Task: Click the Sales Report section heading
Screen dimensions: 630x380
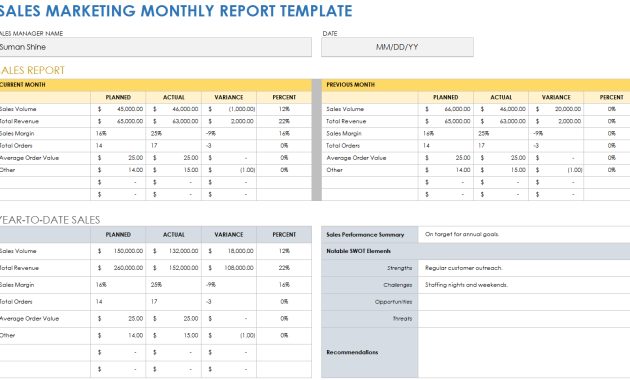Action: coord(33,70)
